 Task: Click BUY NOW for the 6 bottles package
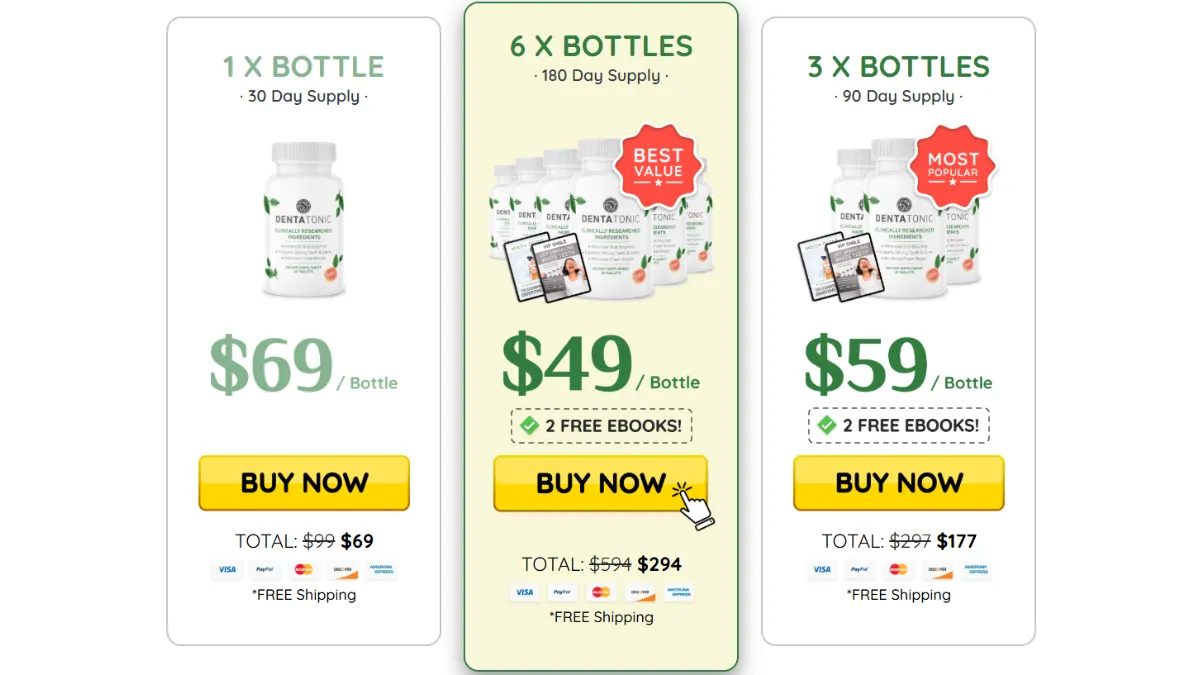[600, 484]
